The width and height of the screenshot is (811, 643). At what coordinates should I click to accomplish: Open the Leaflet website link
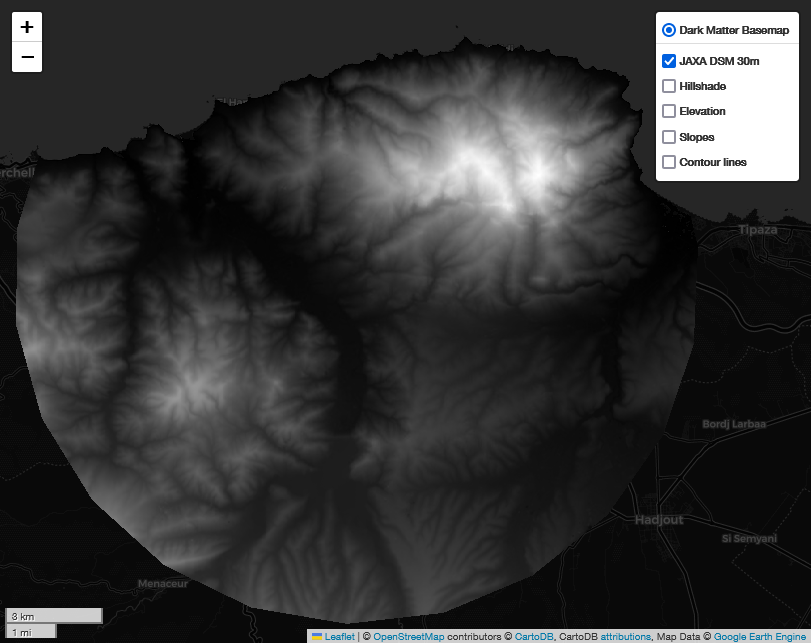click(x=338, y=636)
